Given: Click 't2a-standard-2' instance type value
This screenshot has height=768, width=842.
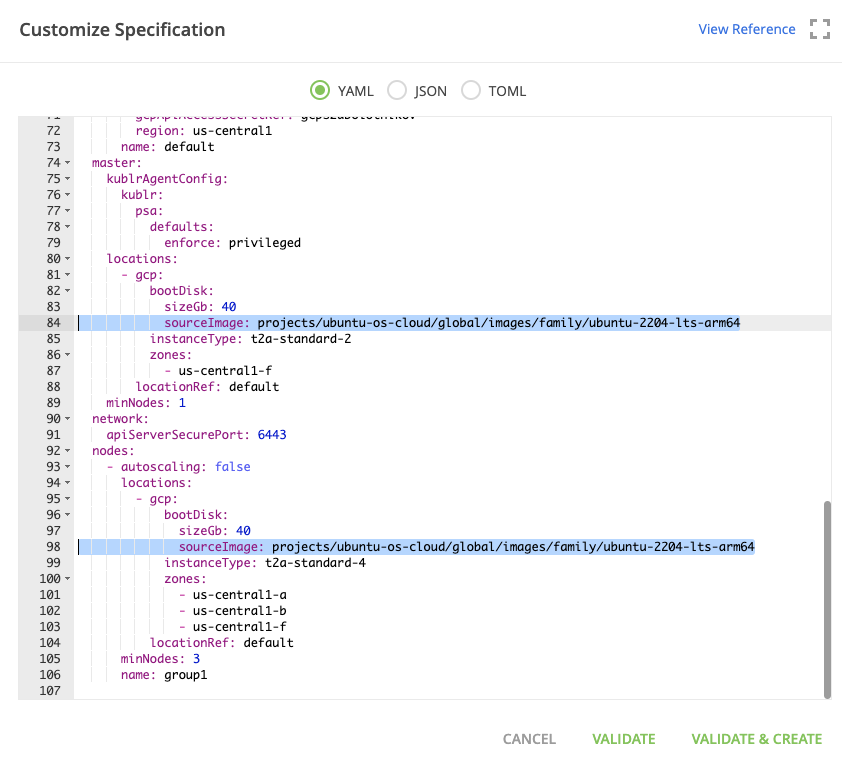Looking at the screenshot, I should (x=301, y=339).
